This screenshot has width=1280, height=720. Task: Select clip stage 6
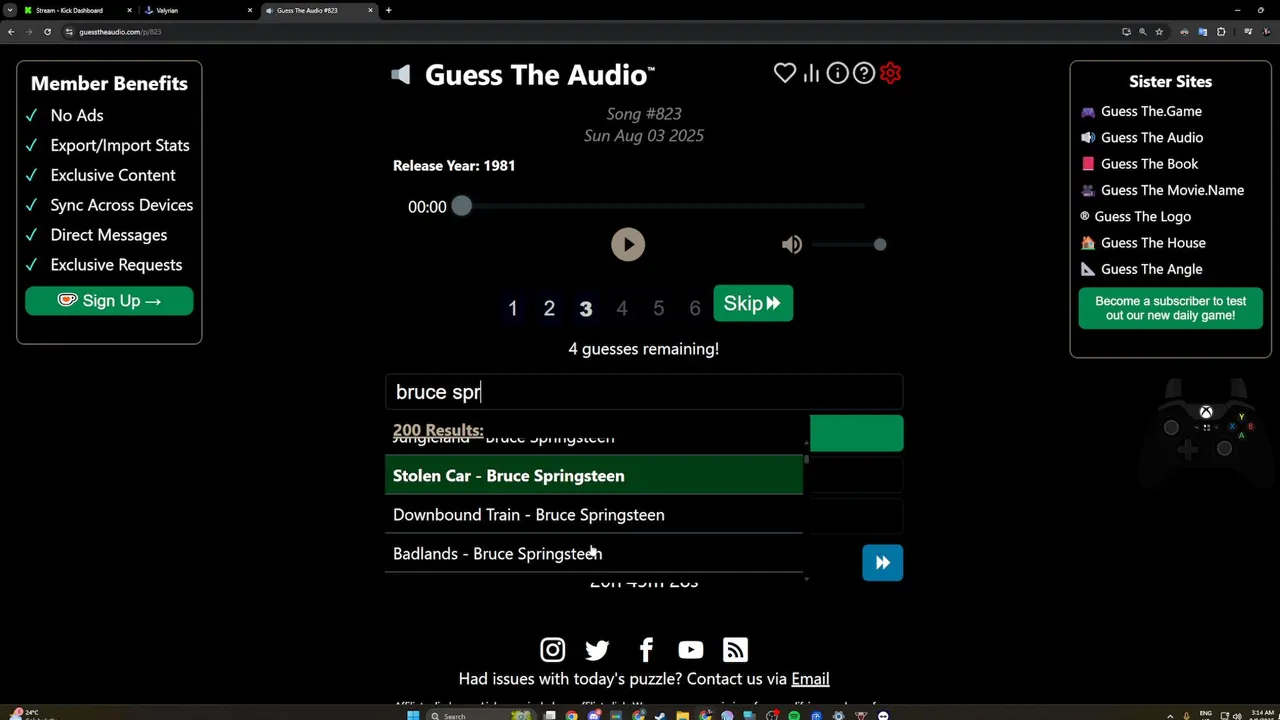(695, 308)
